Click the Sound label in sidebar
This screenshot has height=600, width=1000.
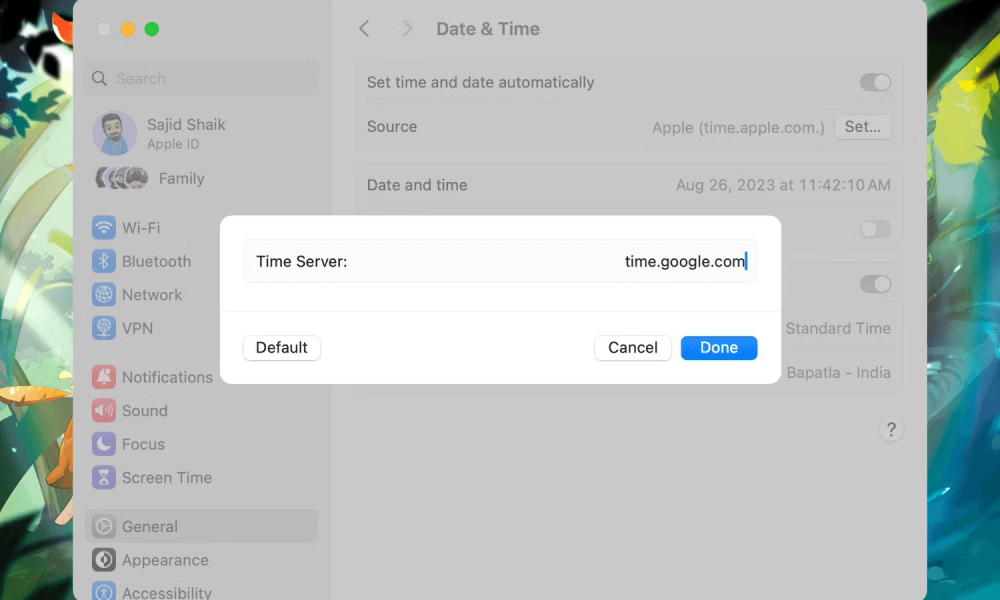[x=145, y=411]
